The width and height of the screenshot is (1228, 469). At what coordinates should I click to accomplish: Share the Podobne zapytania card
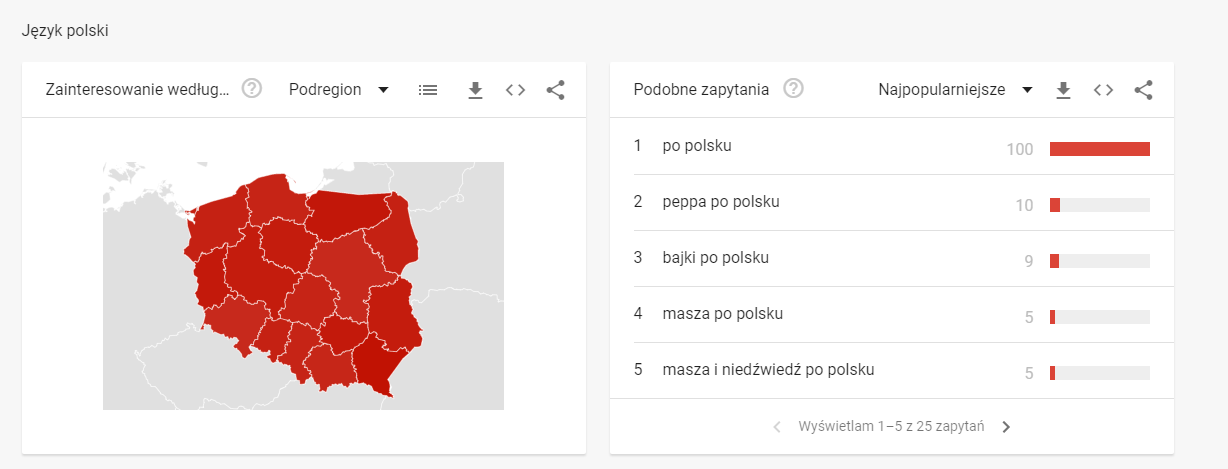[1144, 90]
